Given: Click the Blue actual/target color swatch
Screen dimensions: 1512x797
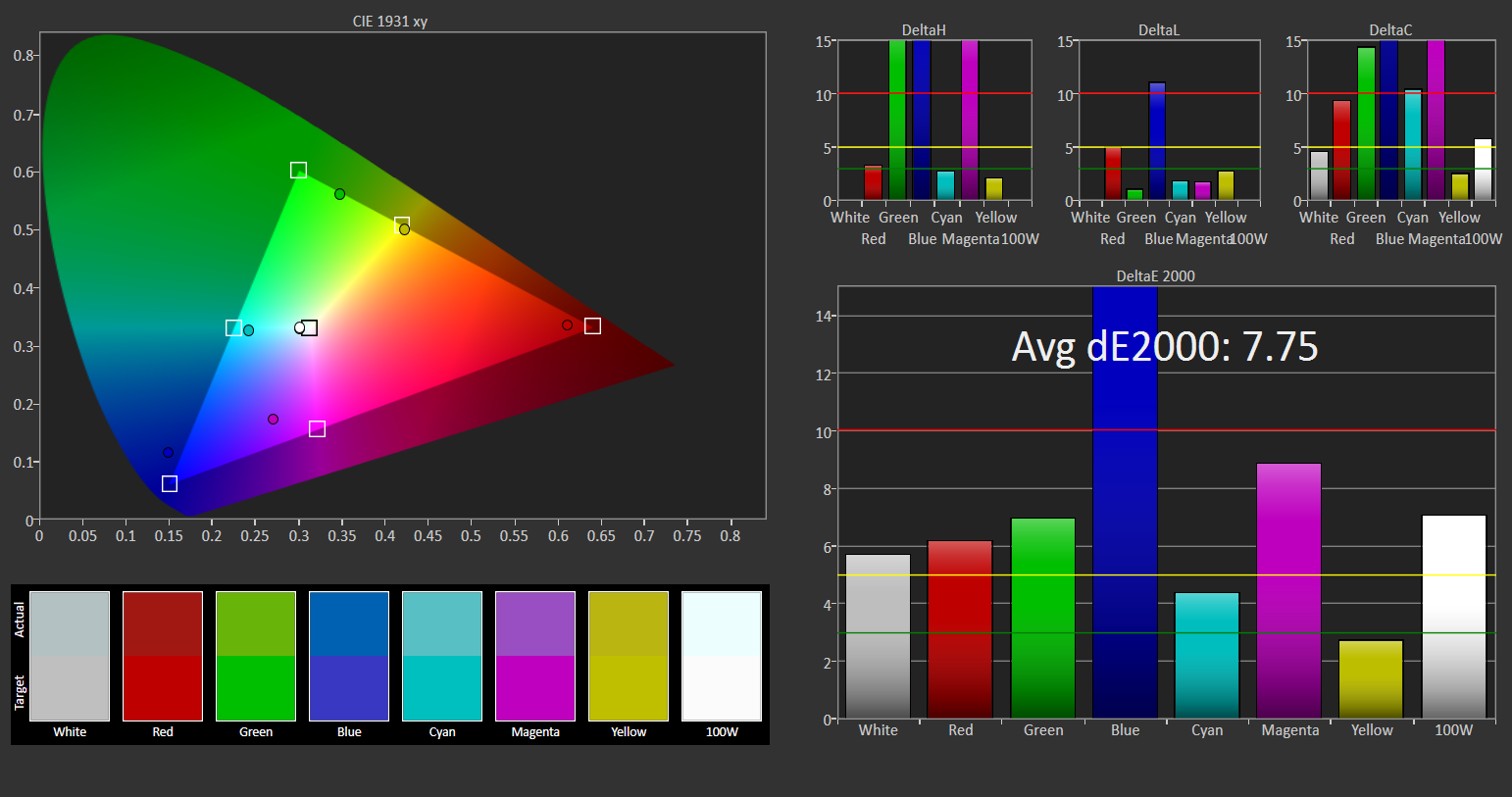Looking at the screenshot, I should (x=349, y=656).
